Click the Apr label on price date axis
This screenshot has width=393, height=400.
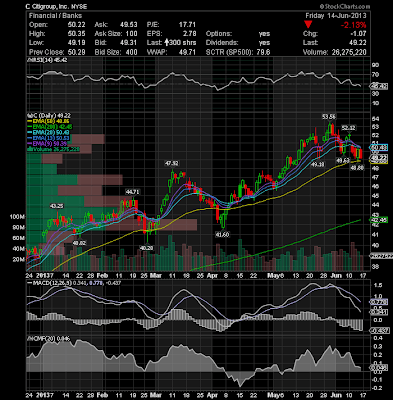pyautogui.click(x=212, y=276)
